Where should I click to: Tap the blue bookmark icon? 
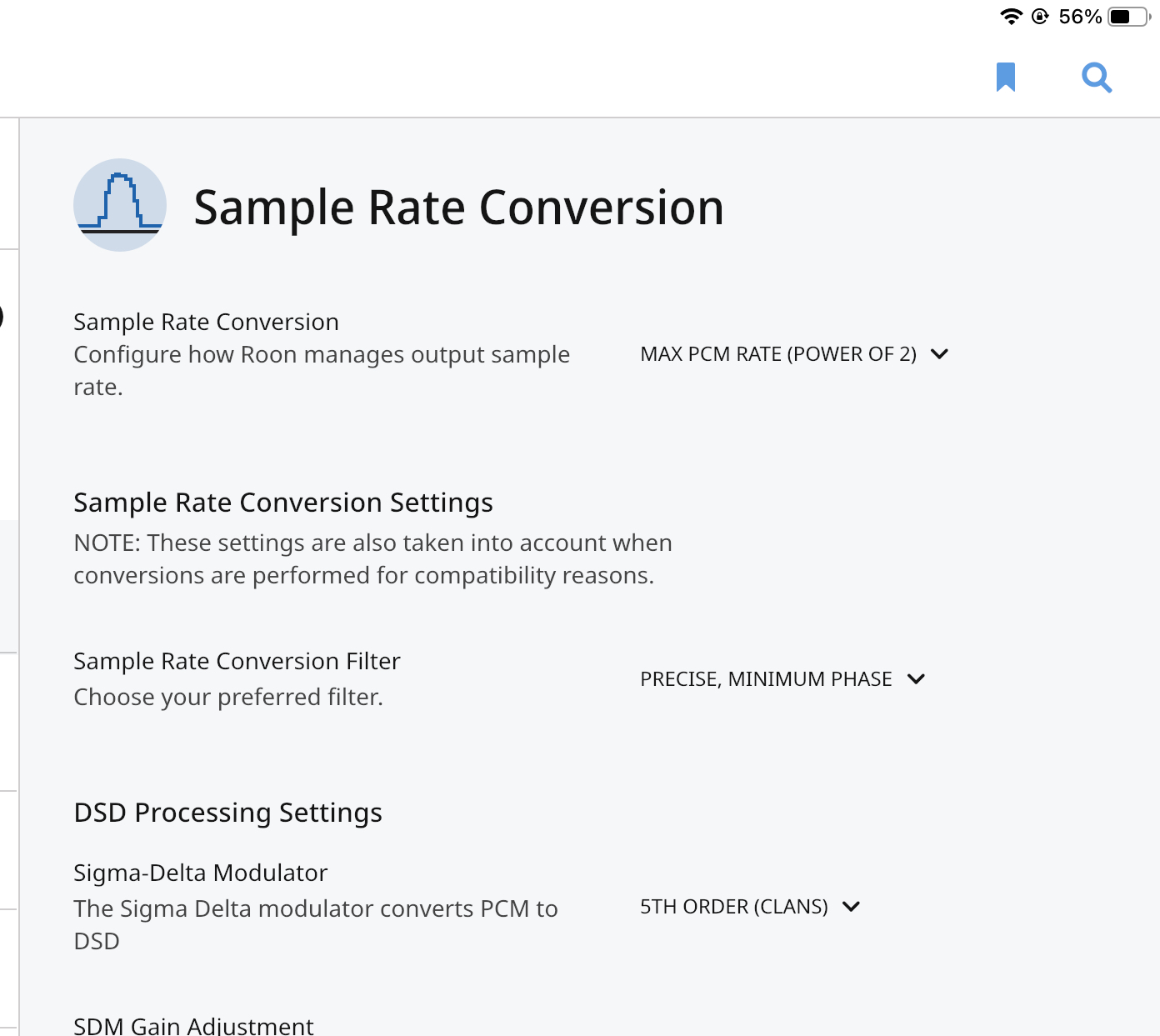1006,77
